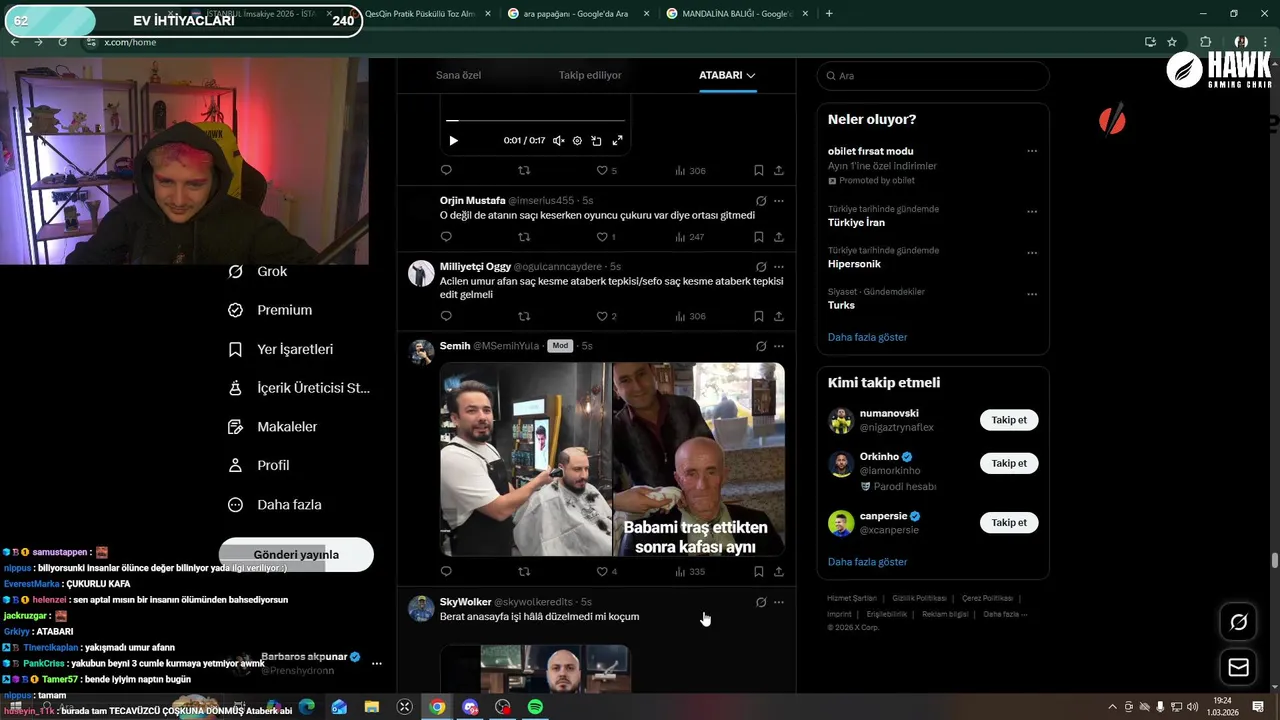Like Orjin Mustafa's post

point(606,237)
